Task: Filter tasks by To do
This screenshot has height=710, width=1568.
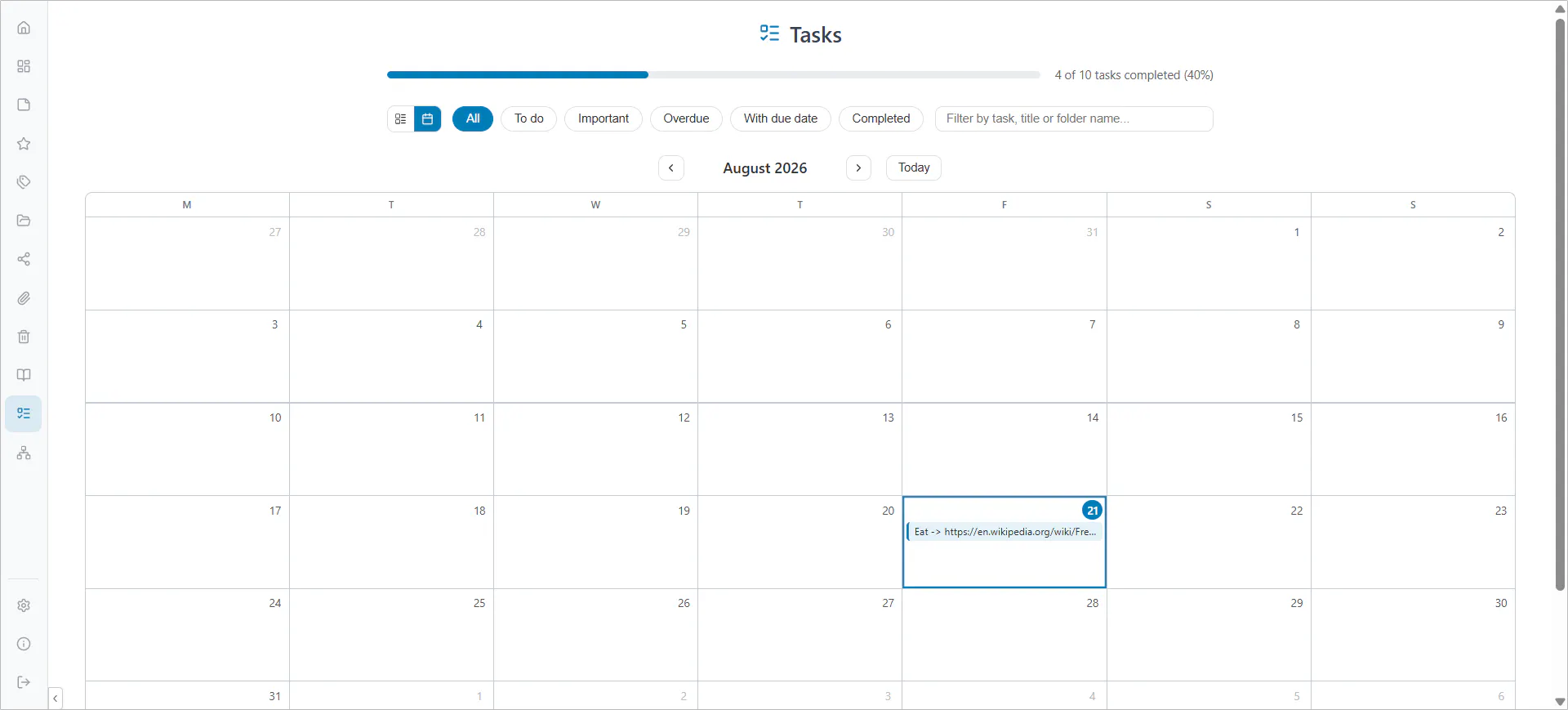Action: pyautogui.click(x=529, y=118)
